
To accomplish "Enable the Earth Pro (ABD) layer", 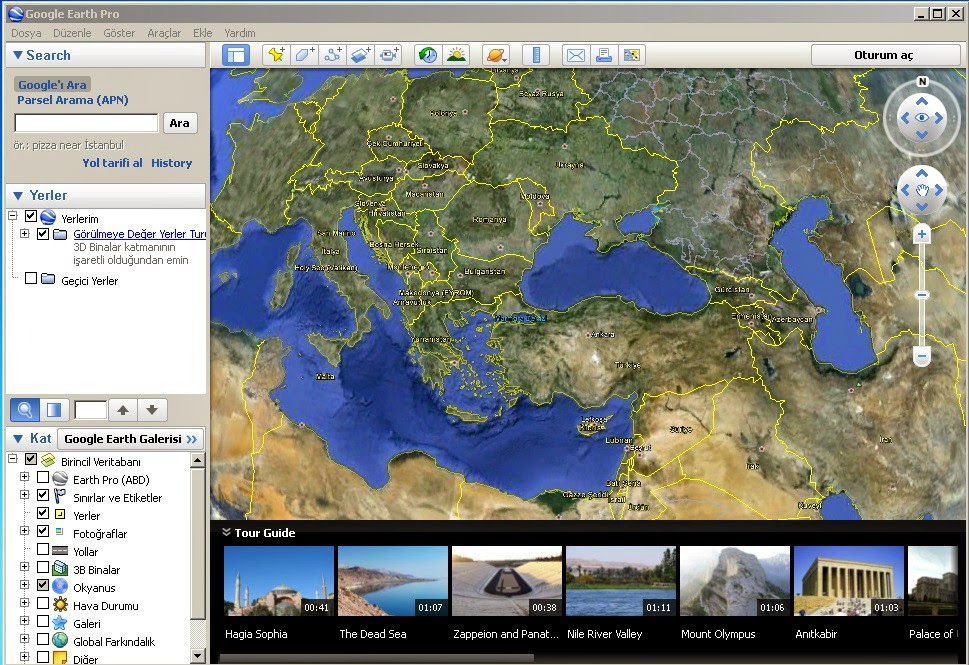I will (43, 477).
